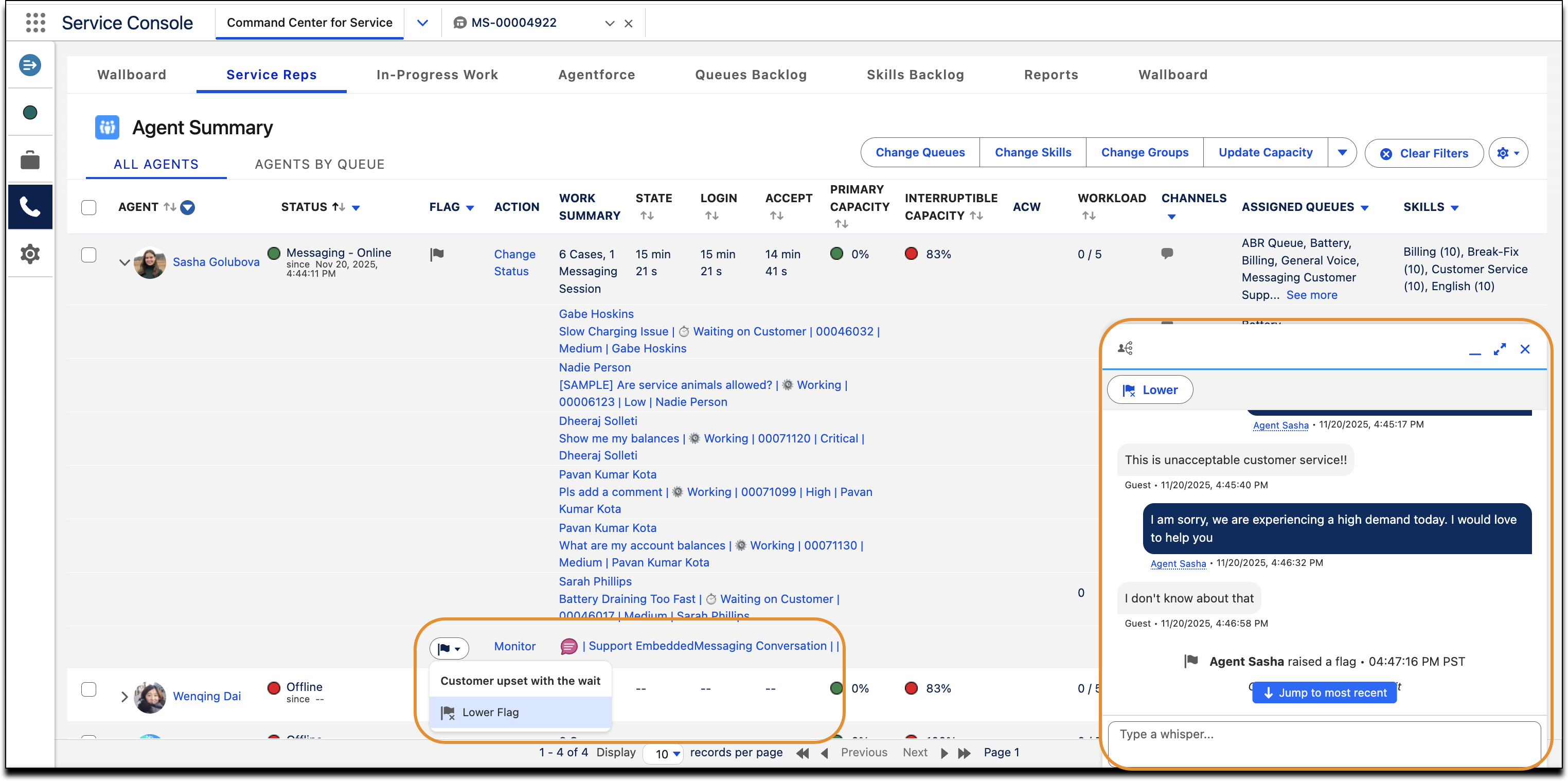This screenshot has height=781, width=1568.
Task: Click Sasha Golubova's avatar photo
Action: [x=150, y=262]
